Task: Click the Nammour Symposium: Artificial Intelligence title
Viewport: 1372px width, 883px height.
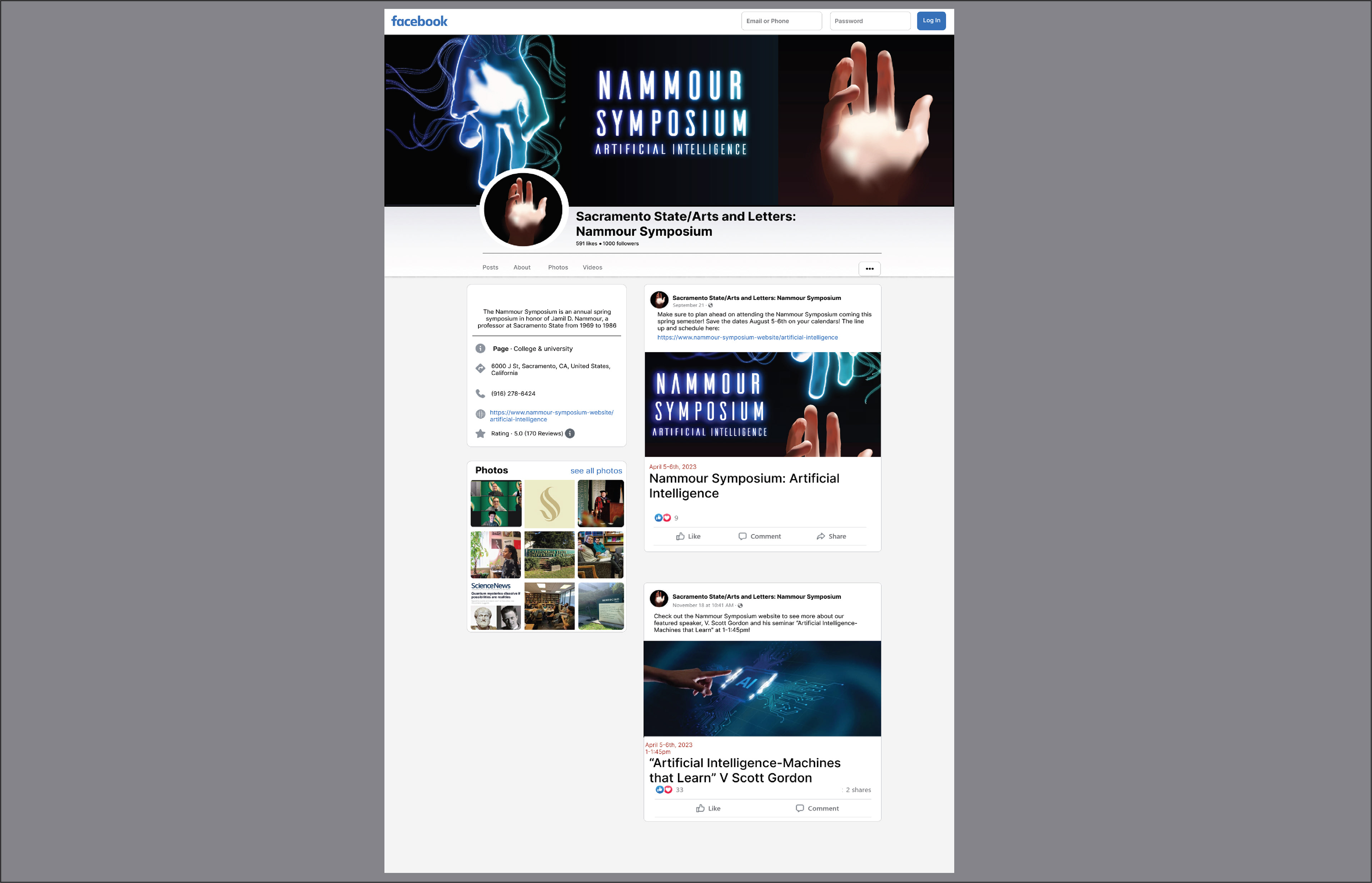Action: (x=744, y=485)
